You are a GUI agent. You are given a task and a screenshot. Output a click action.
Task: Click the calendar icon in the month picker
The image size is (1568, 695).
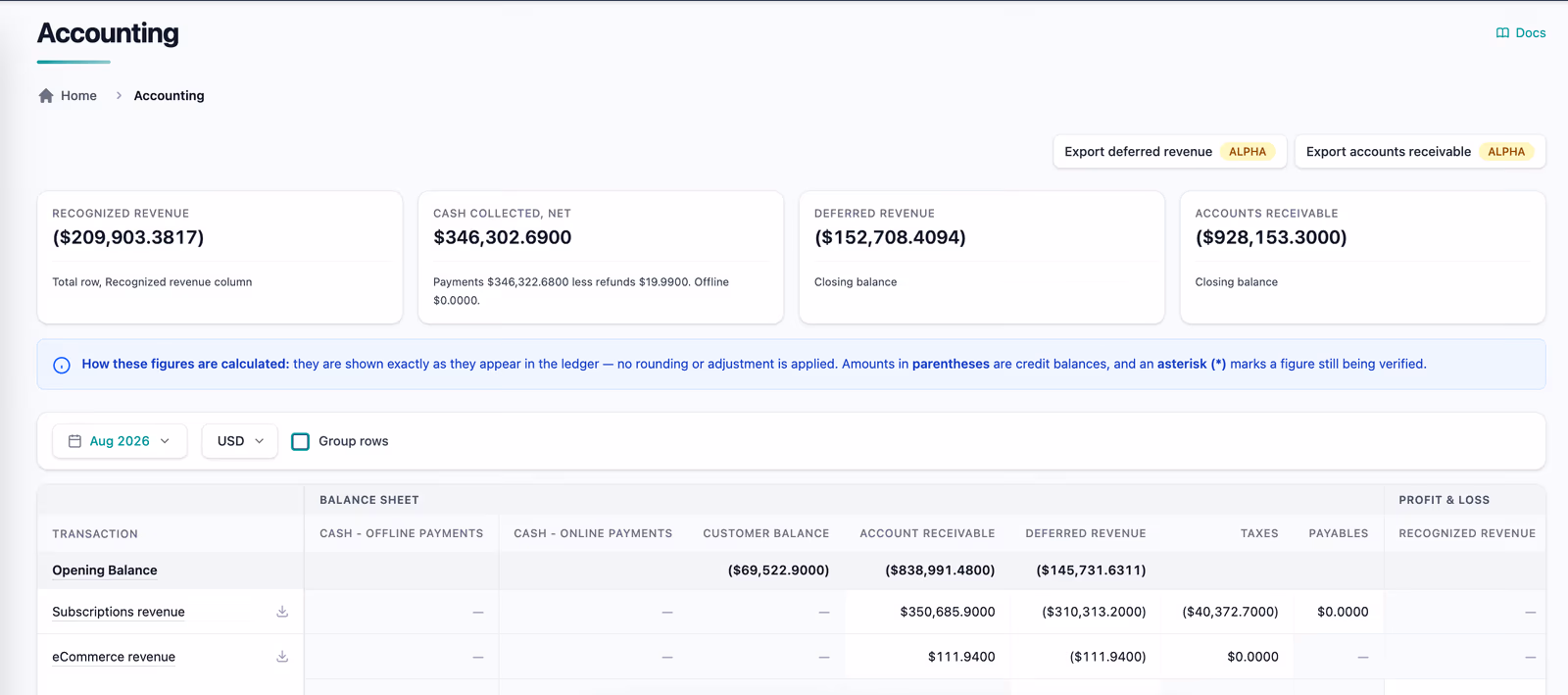(x=74, y=441)
